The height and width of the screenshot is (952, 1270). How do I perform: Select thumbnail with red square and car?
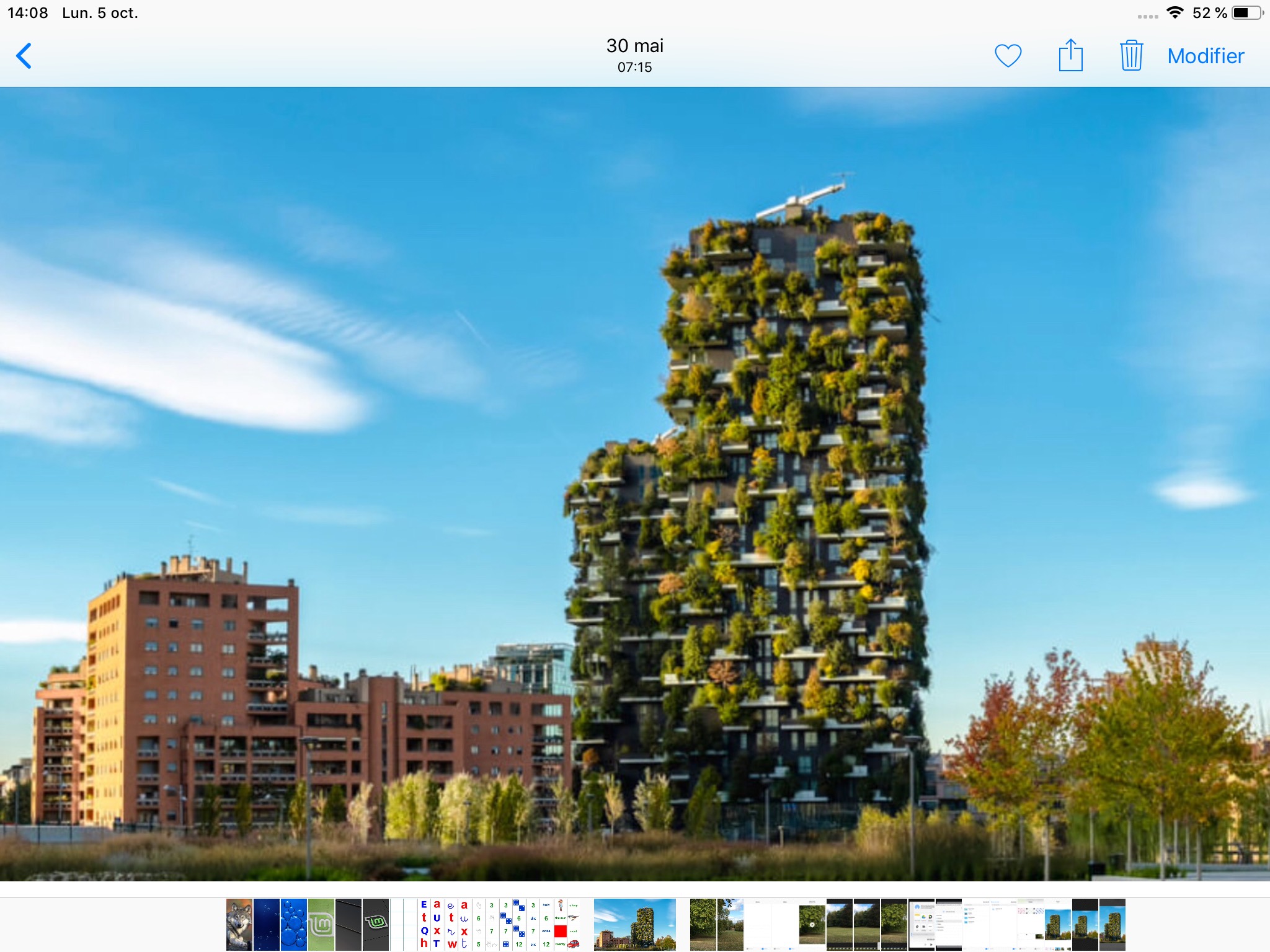567,924
